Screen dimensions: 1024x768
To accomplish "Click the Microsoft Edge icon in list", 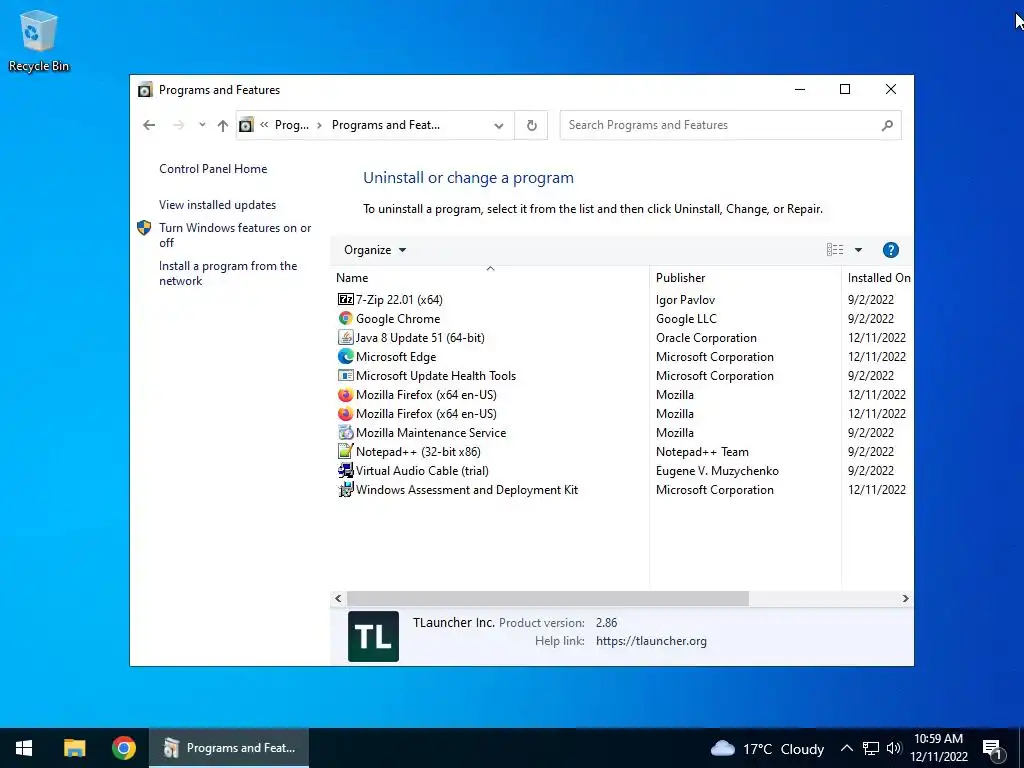I will 345,357.
